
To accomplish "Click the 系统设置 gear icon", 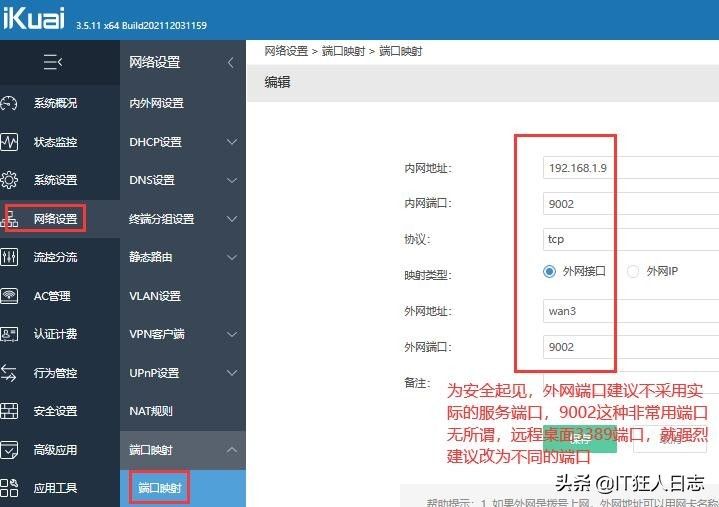I will tap(9, 180).
